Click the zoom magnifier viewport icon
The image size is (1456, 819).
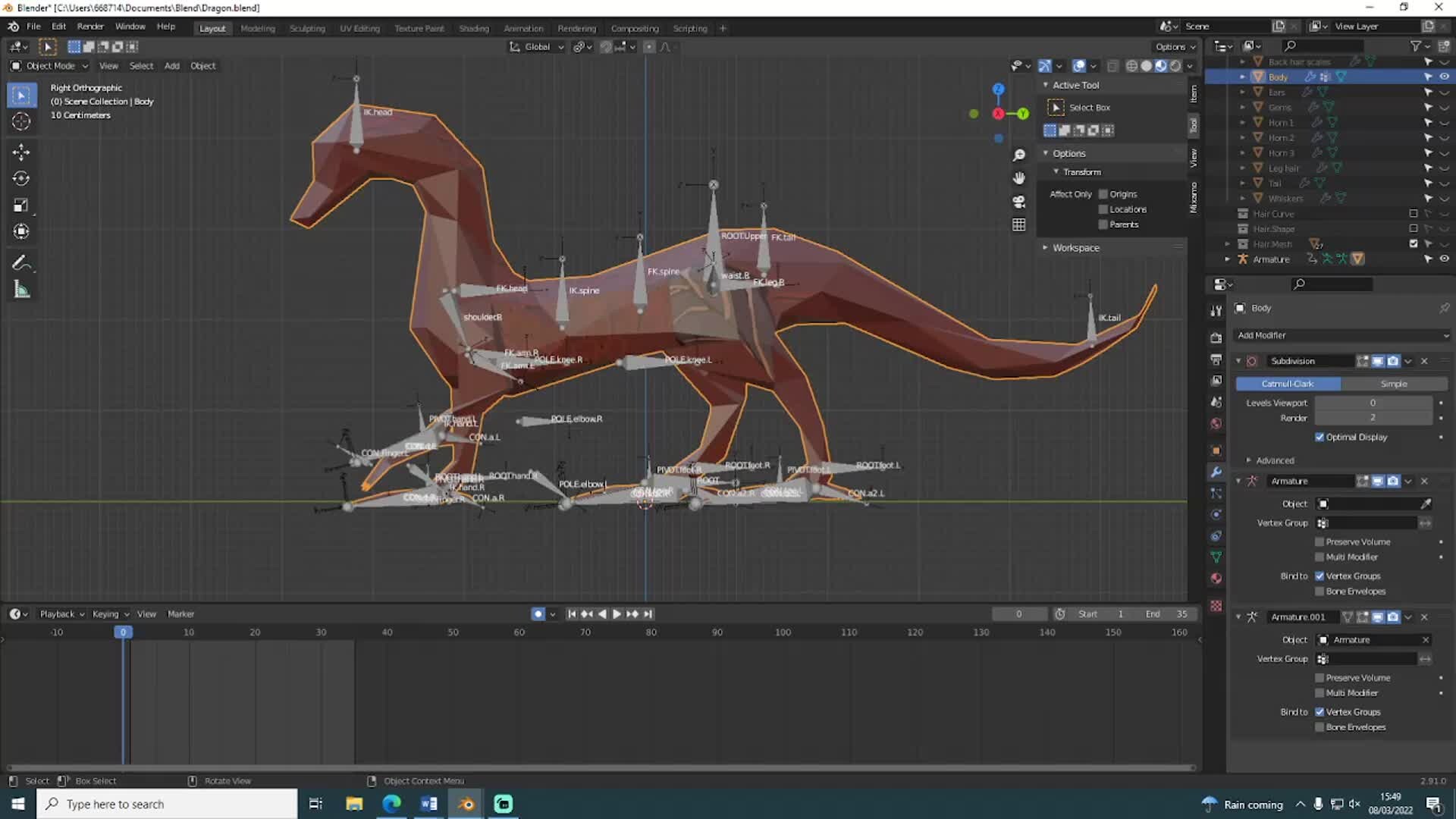[1018, 155]
